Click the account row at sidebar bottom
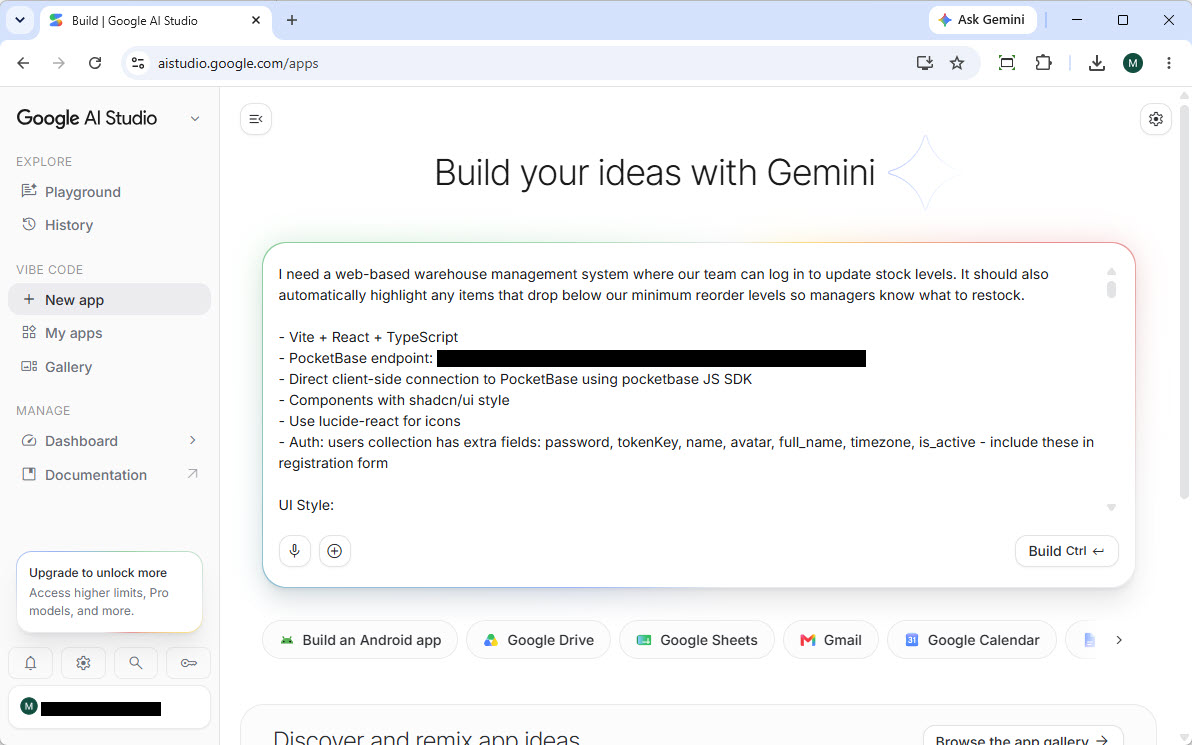 109,708
